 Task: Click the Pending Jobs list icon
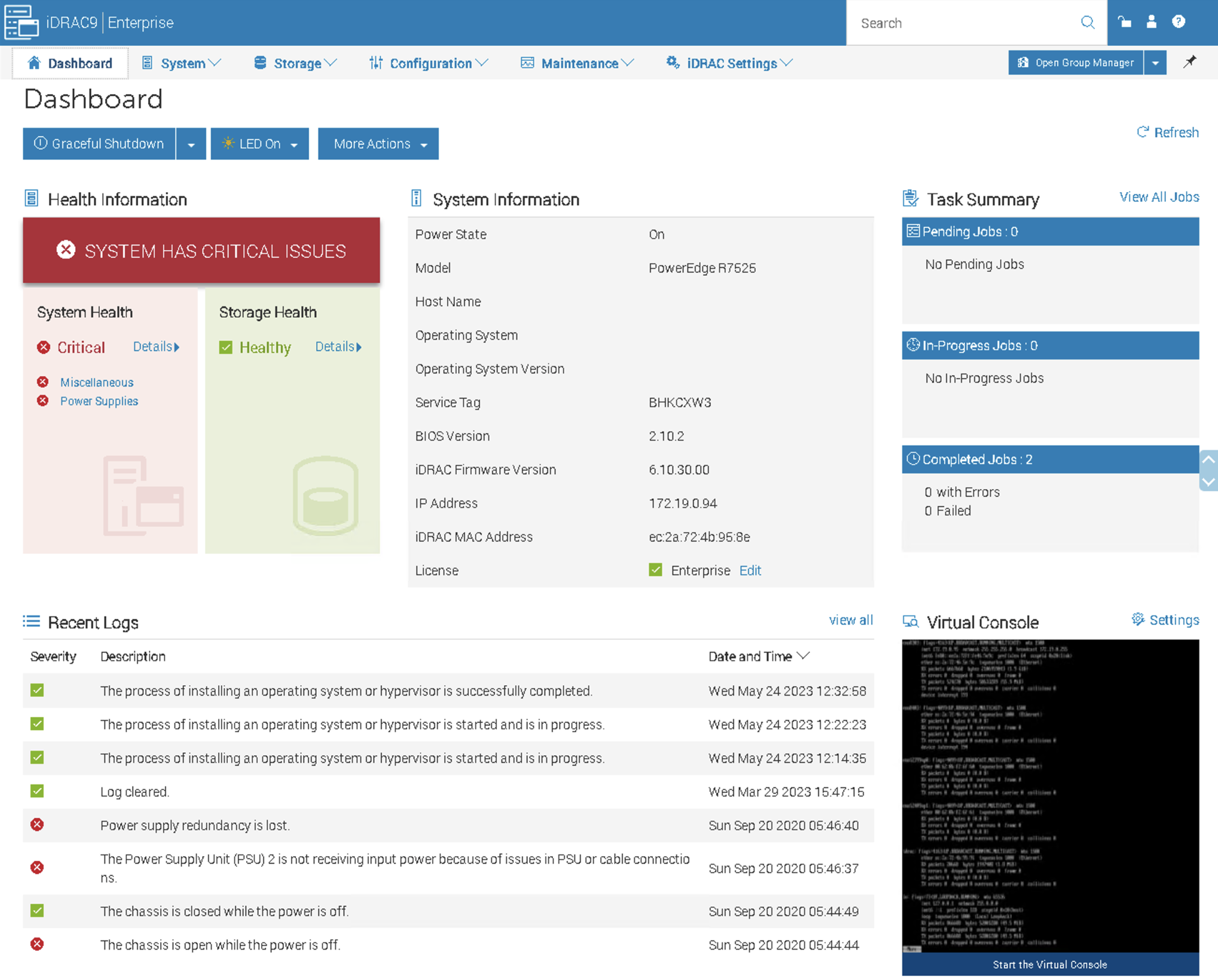coord(913,231)
